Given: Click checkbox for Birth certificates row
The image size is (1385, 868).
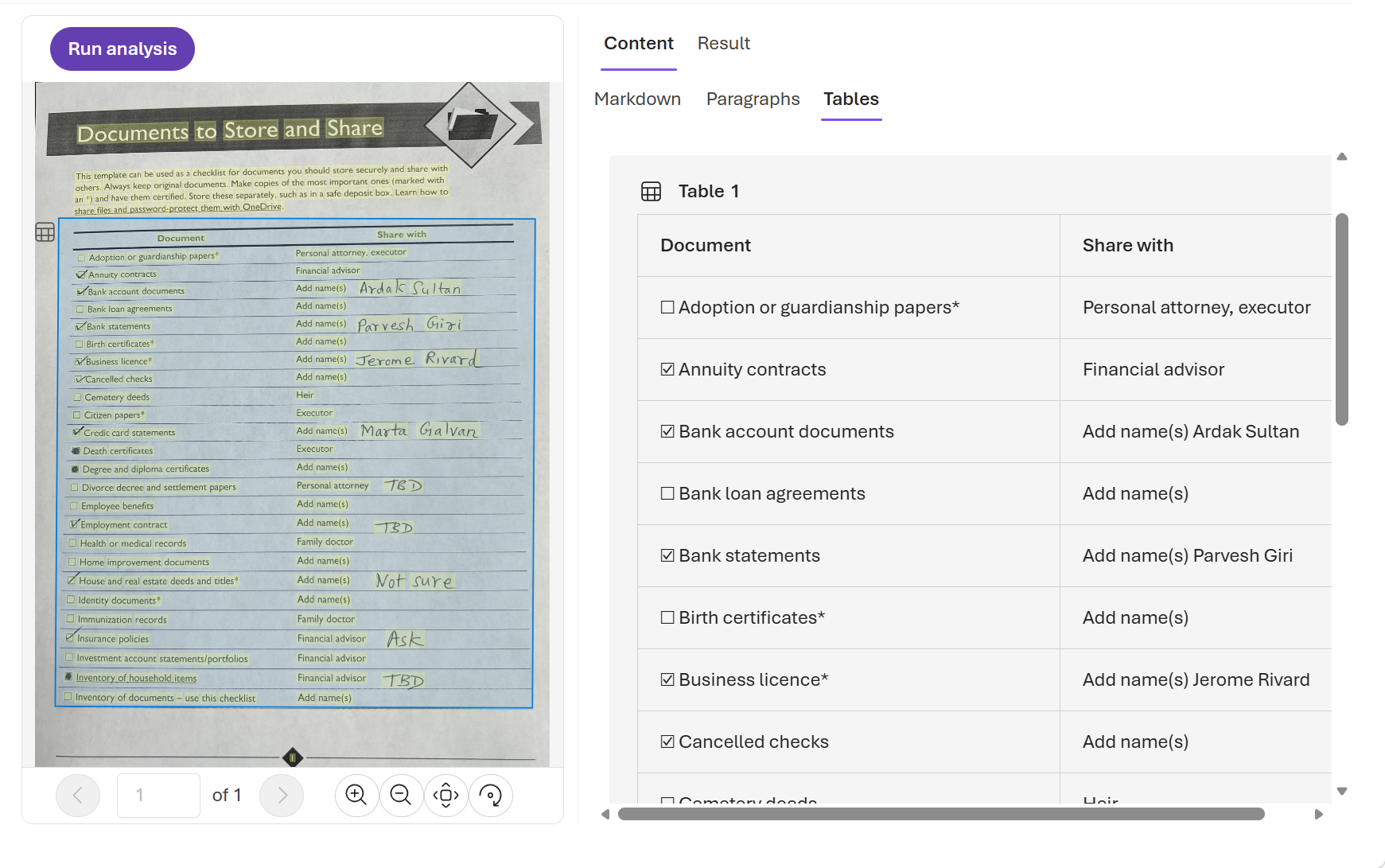Looking at the screenshot, I should [x=667, y=617].
